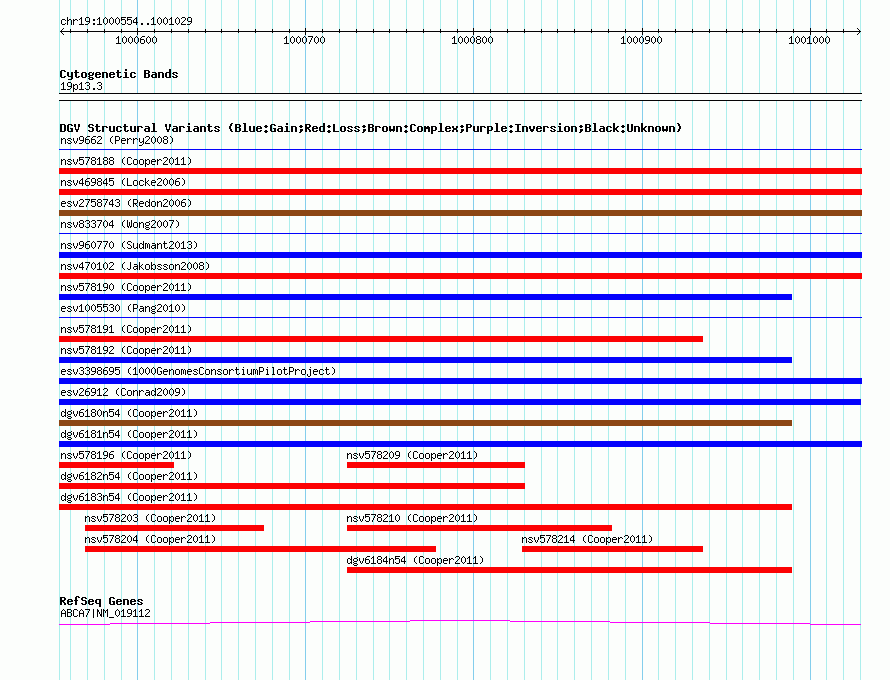The height and width of the screenshot is (680, 890).
Task: Click the nsv833704 (Wong2007) label
Action: (120, 224)
